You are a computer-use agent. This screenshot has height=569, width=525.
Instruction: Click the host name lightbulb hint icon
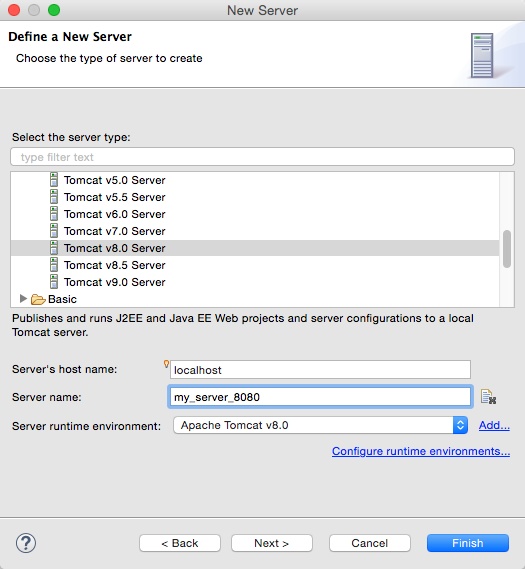point(166,364)
